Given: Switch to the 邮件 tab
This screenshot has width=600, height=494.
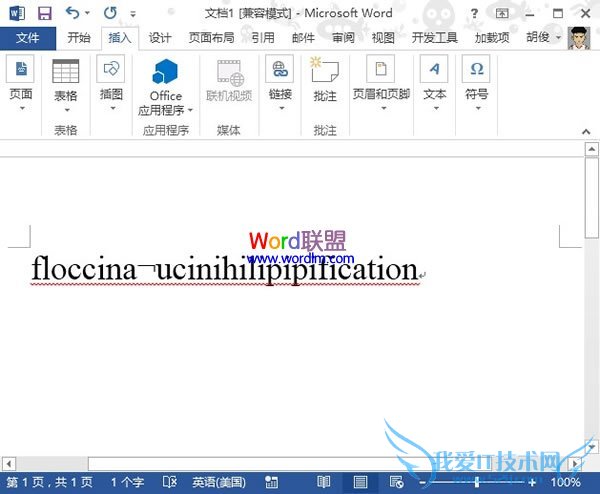Looking at the screenshot, I should click(303, 38).
